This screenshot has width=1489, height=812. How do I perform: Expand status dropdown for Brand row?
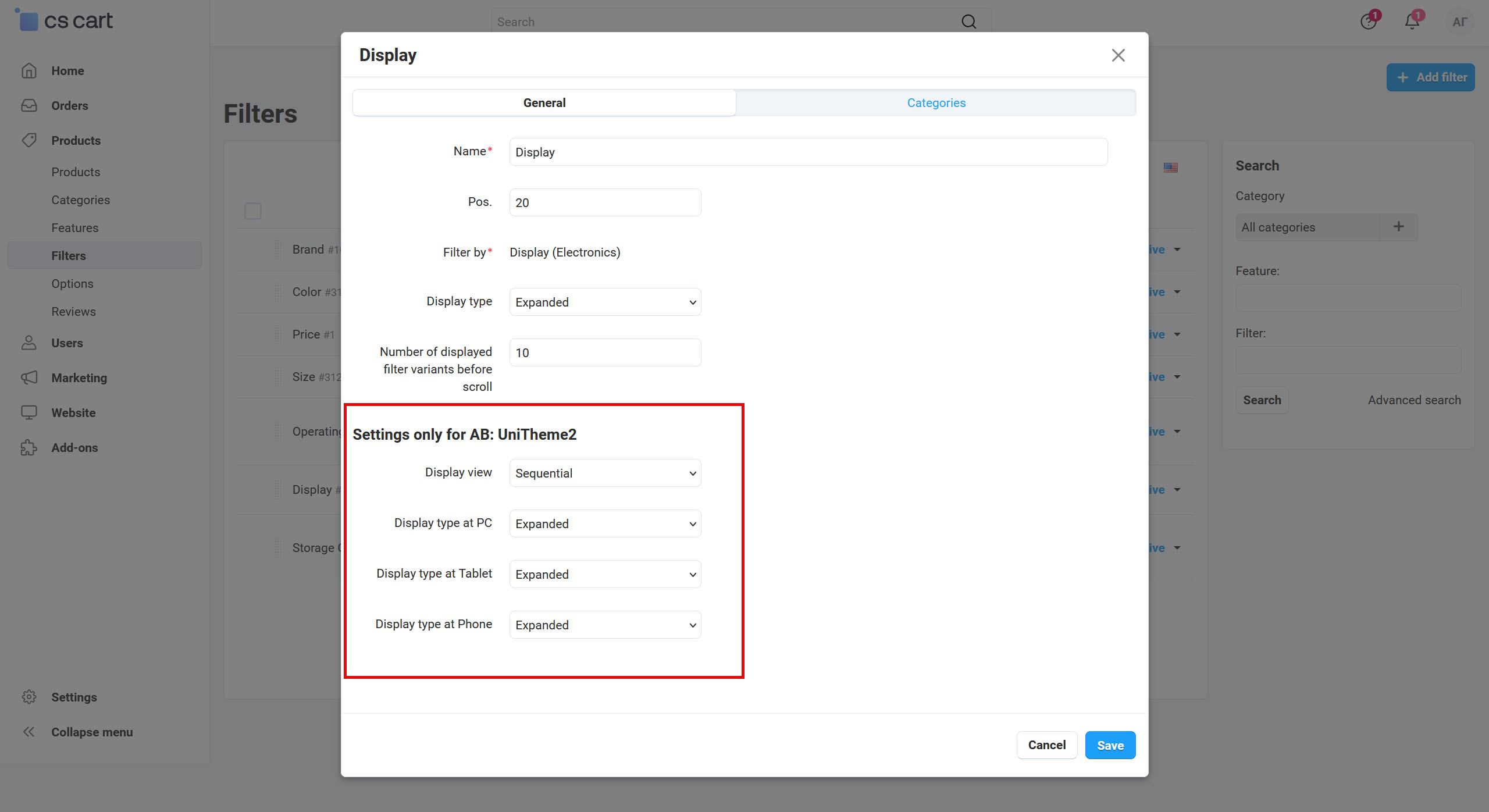pos(1177,250)
